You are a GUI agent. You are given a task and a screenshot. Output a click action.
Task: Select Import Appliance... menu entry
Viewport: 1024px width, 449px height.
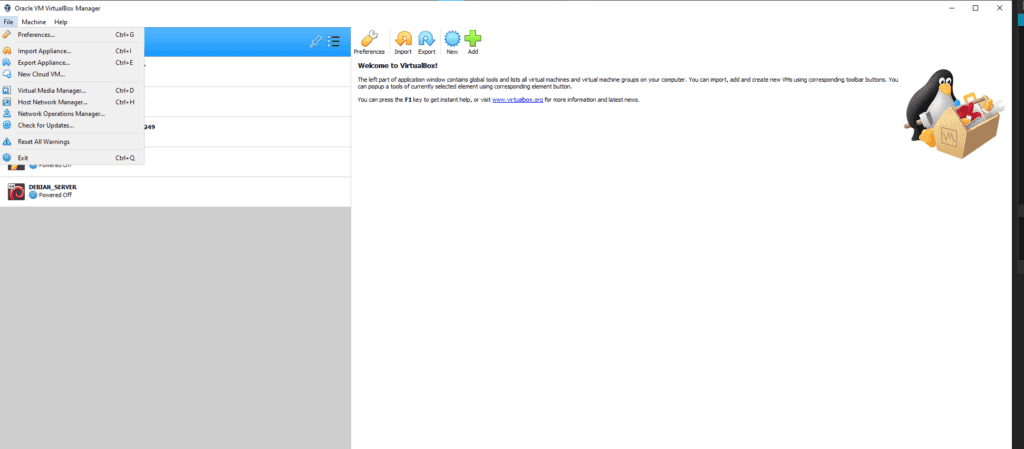pyautogui.click(x=44, y=50)
